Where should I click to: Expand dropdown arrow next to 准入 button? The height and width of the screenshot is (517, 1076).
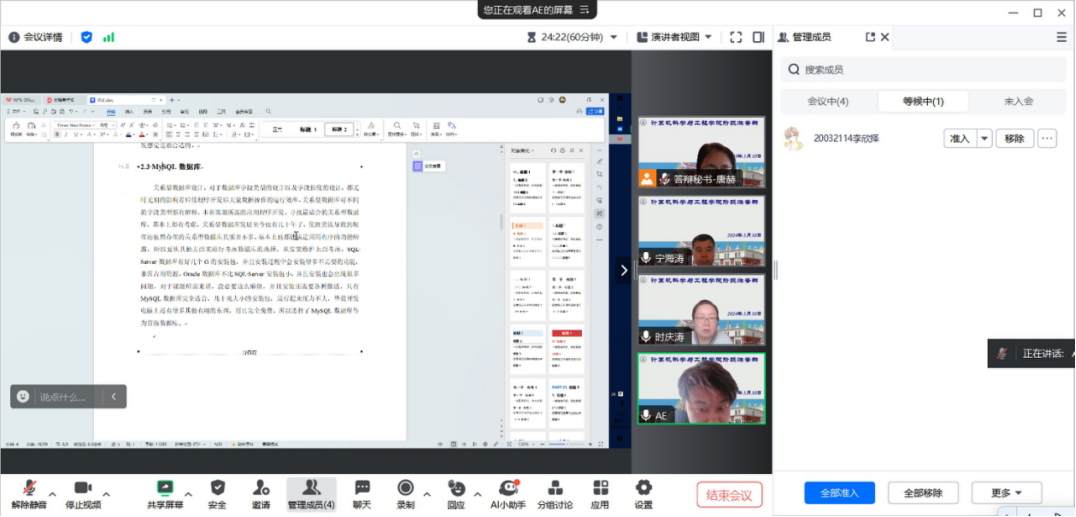[x=984, y=139]
